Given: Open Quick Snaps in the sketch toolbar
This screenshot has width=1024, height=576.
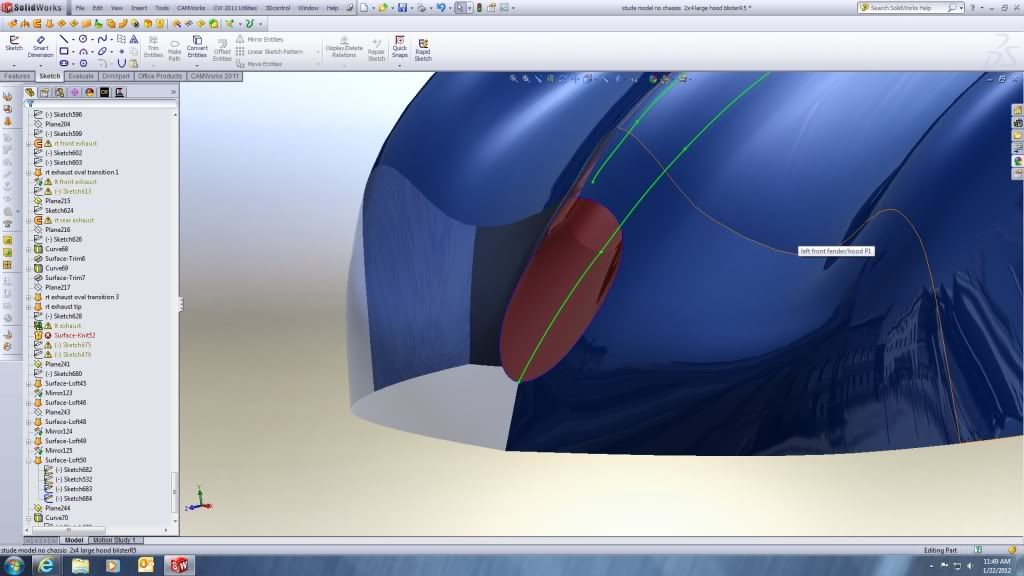Looking at the screenshot, I should click(x=399, y=48).
